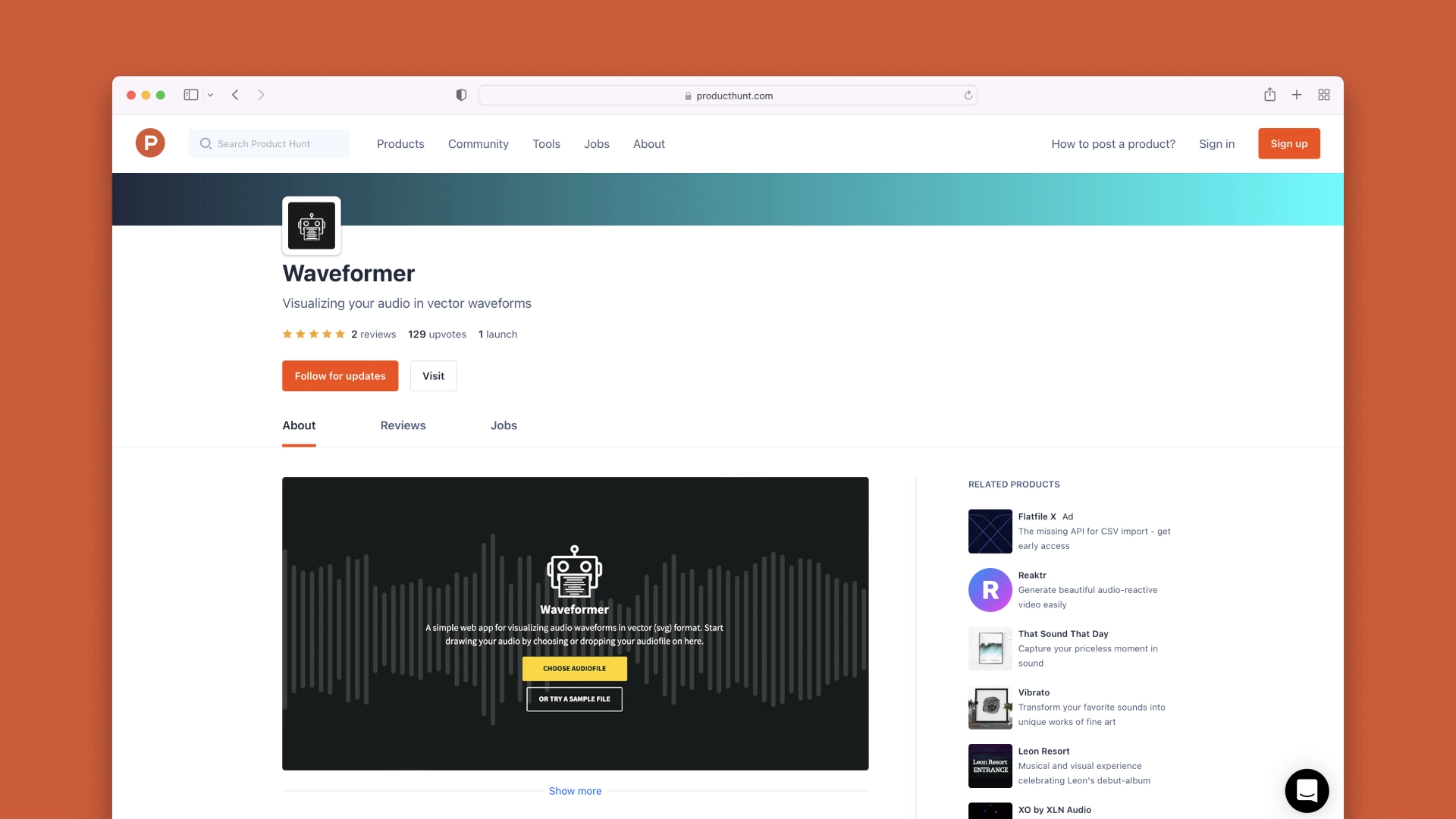
Task: Click the Show more link below screenshot
Action: [x=575, y=790]
